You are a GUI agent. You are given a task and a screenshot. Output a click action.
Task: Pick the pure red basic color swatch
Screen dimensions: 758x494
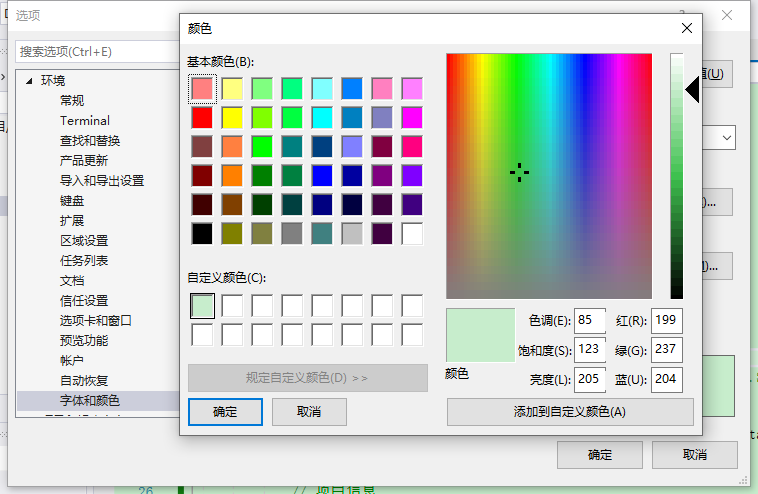(202, 118)
